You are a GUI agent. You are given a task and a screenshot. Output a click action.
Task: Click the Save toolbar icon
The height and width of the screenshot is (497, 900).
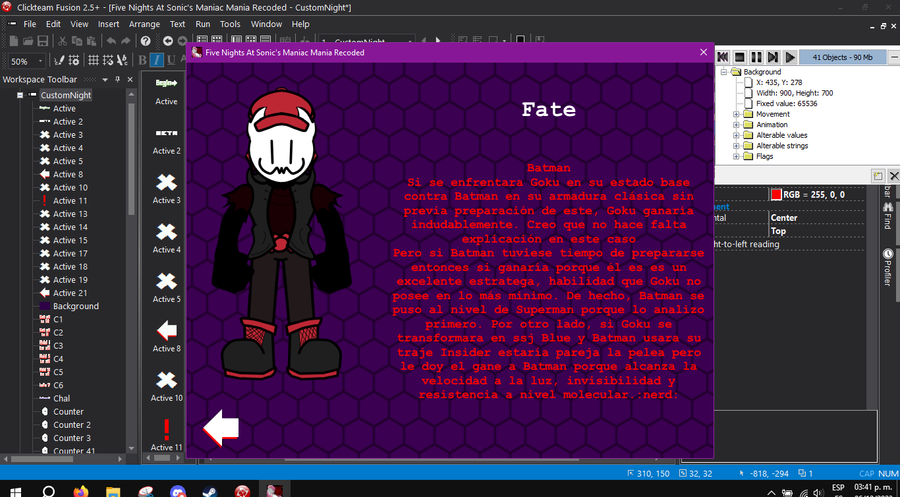[42, 41]
